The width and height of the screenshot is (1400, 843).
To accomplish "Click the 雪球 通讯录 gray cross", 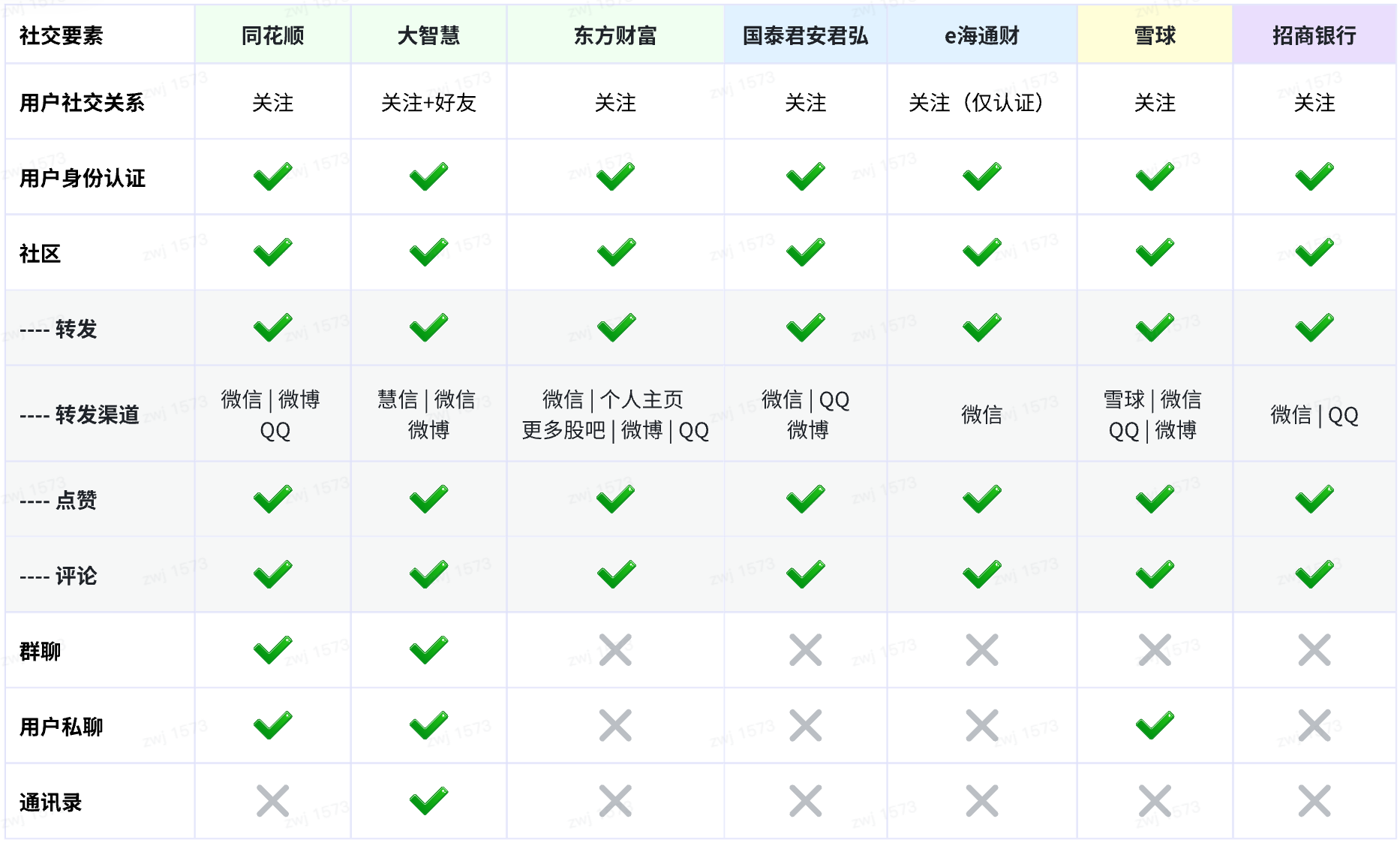I will click(x=1155, y=801).
